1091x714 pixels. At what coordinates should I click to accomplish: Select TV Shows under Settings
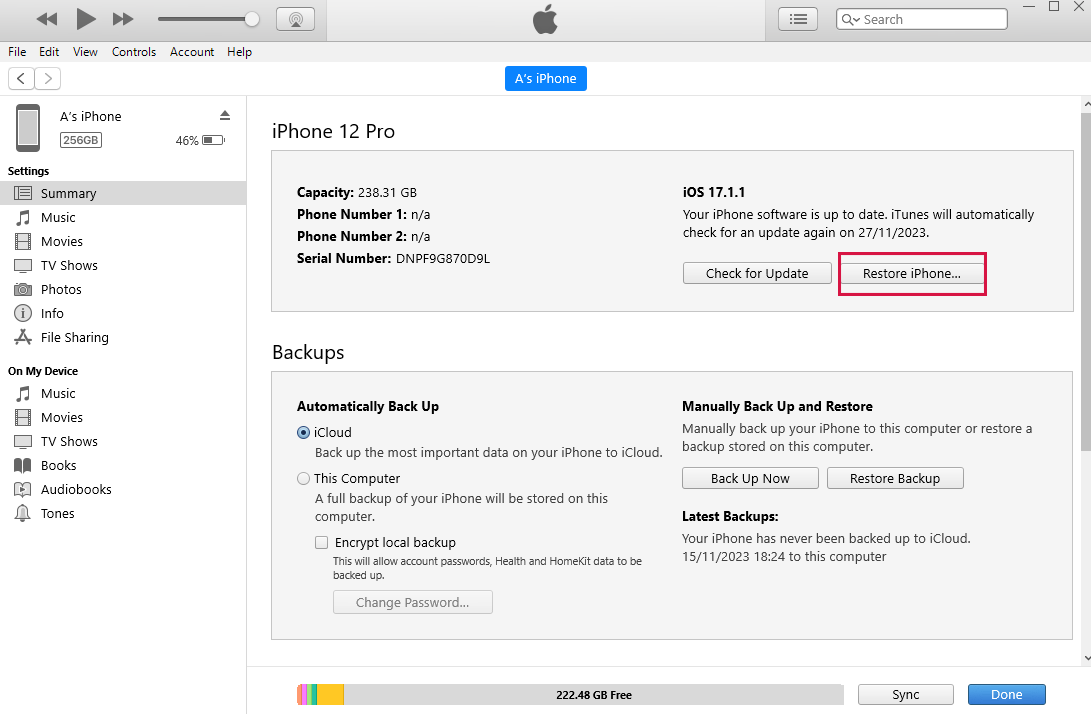tap(123, 266)
